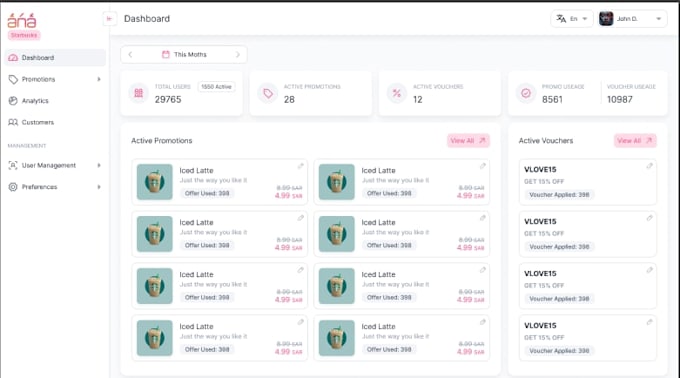Open the John D. account dropdown arrow

(658, 19)
